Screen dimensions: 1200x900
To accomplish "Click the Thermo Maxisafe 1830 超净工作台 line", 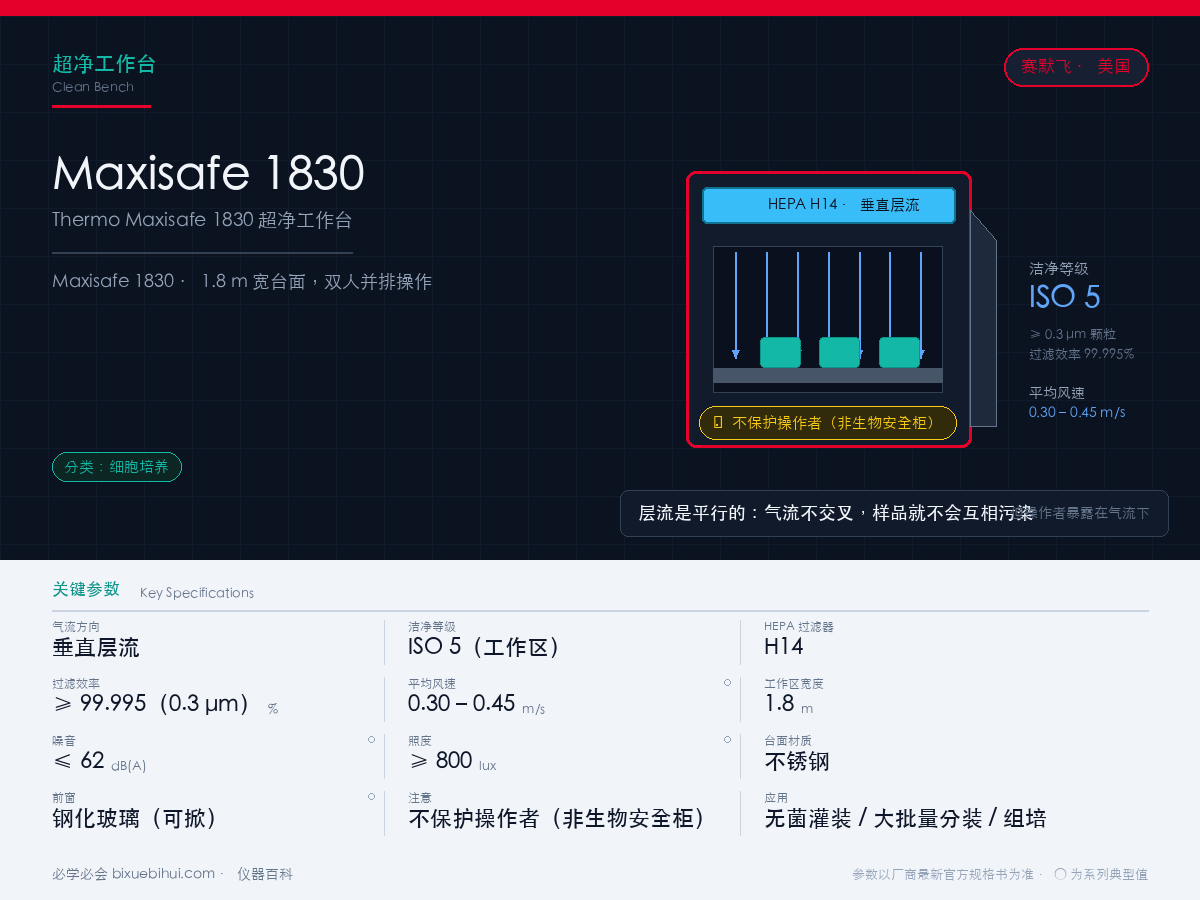I will tap(202, 220).
